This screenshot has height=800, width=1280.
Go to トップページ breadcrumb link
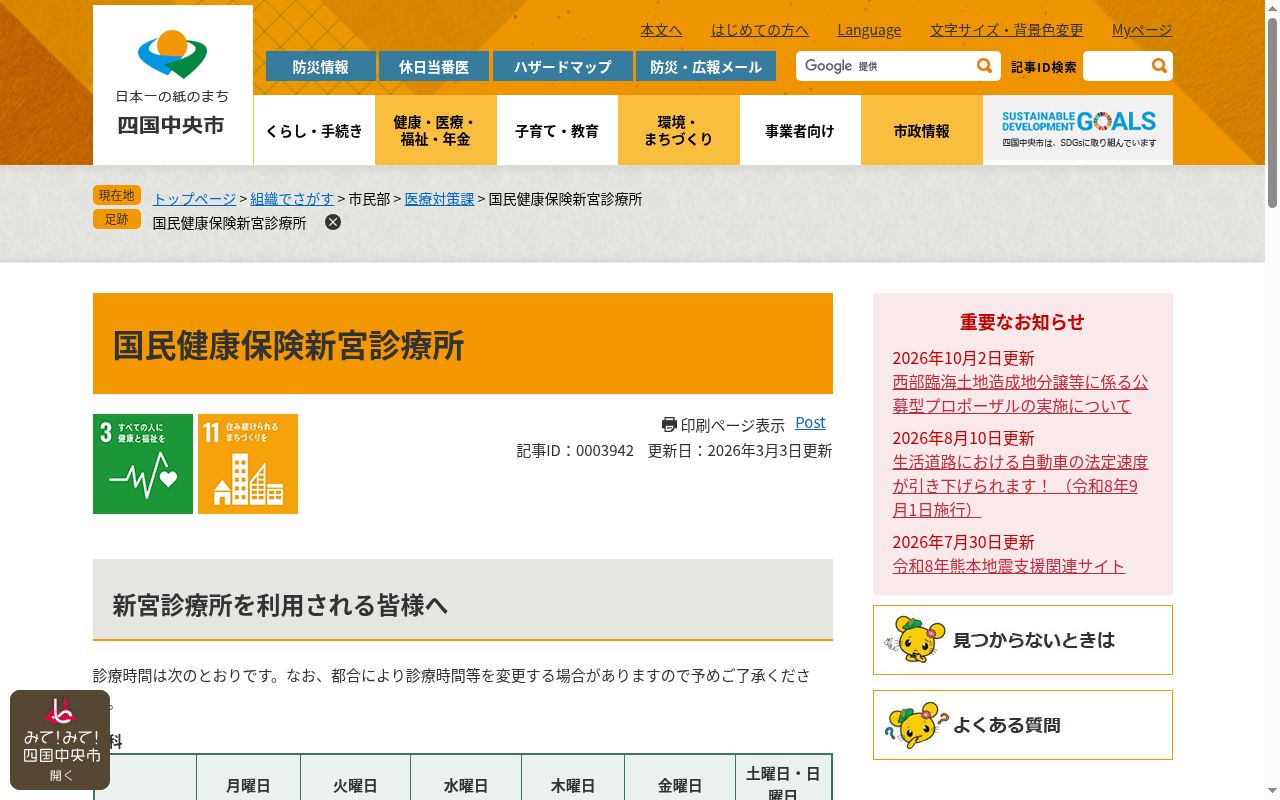click(x=194, y=199)
